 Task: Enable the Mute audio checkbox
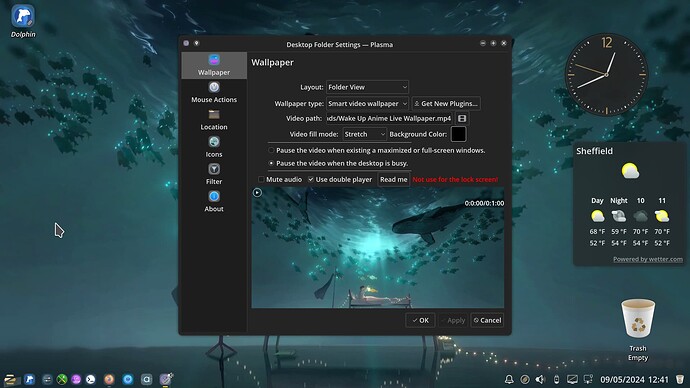[x=261, y=179]
